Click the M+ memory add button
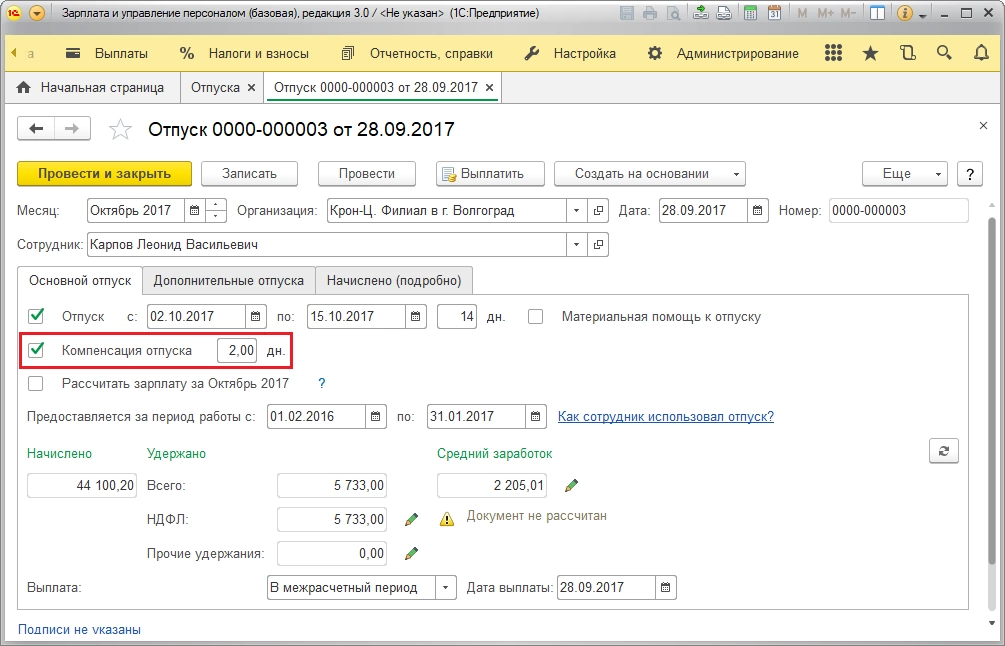This screenshot has height=646, width=1005. pos(825,13)
